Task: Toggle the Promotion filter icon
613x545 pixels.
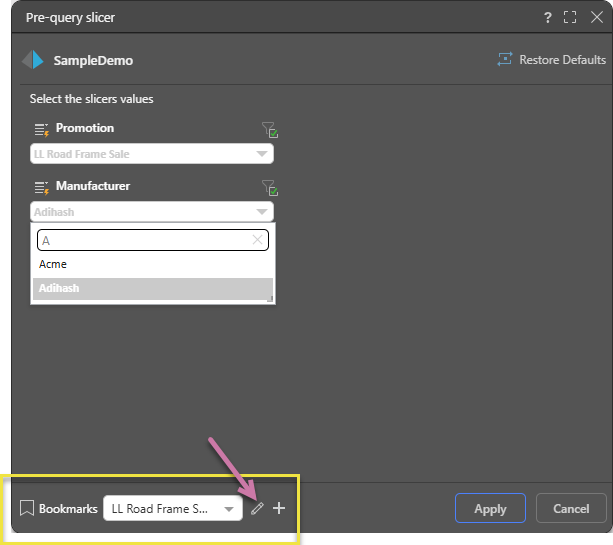Action: (268, 130)
